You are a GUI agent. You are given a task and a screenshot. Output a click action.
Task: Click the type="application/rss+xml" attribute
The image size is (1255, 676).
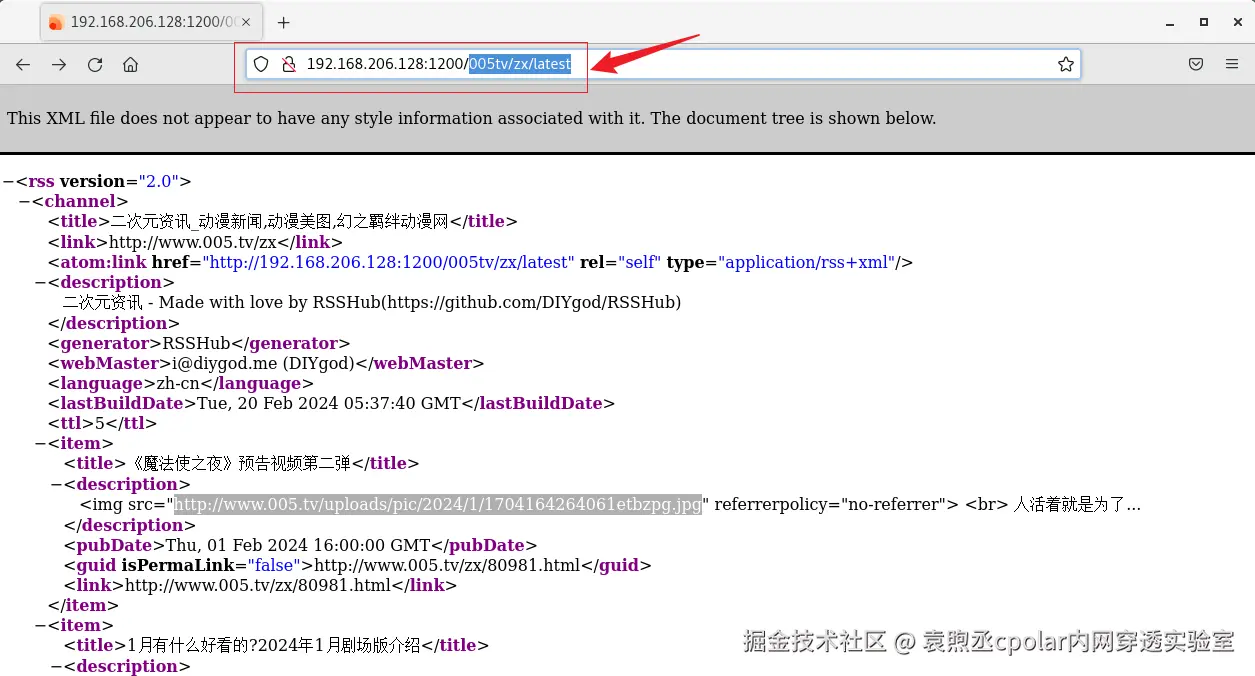780,263
